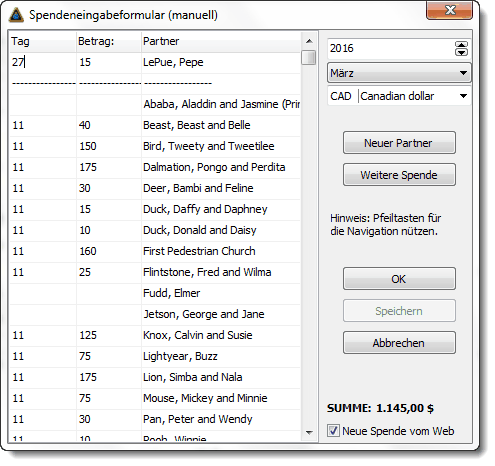This screenshot has height=466, width=495.
Task: Close the Spendeneingabeformular dialog
Action: click(x=449, y=10)
